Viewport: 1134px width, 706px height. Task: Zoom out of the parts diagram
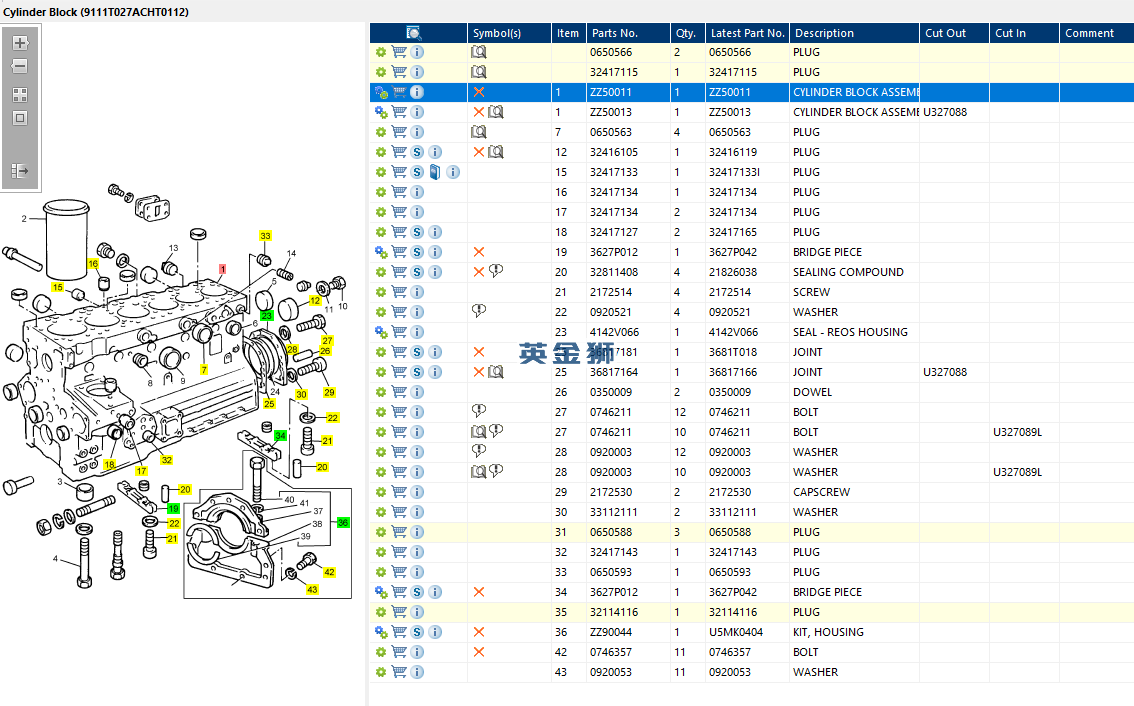(x=19, y=66)
